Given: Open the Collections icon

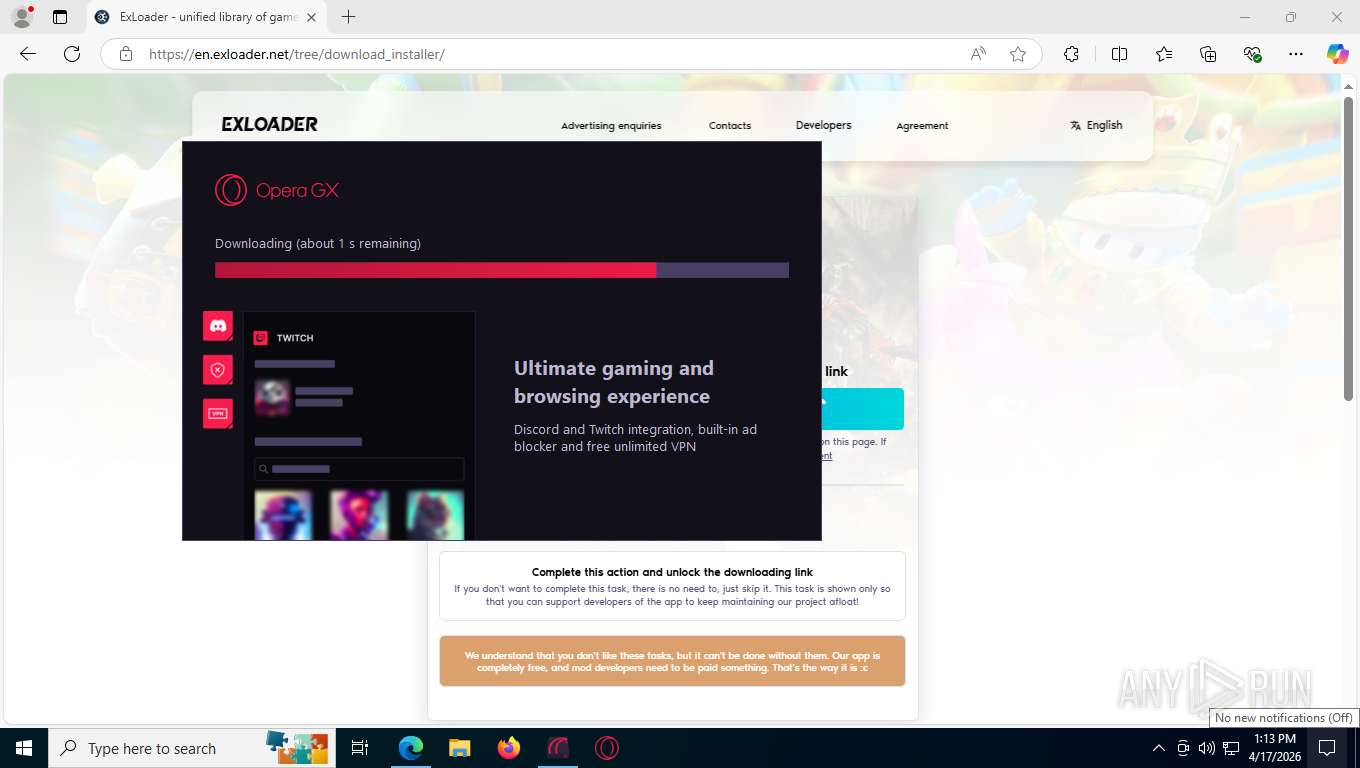Looking at the screenshot, I should [x=1208, y=54].
